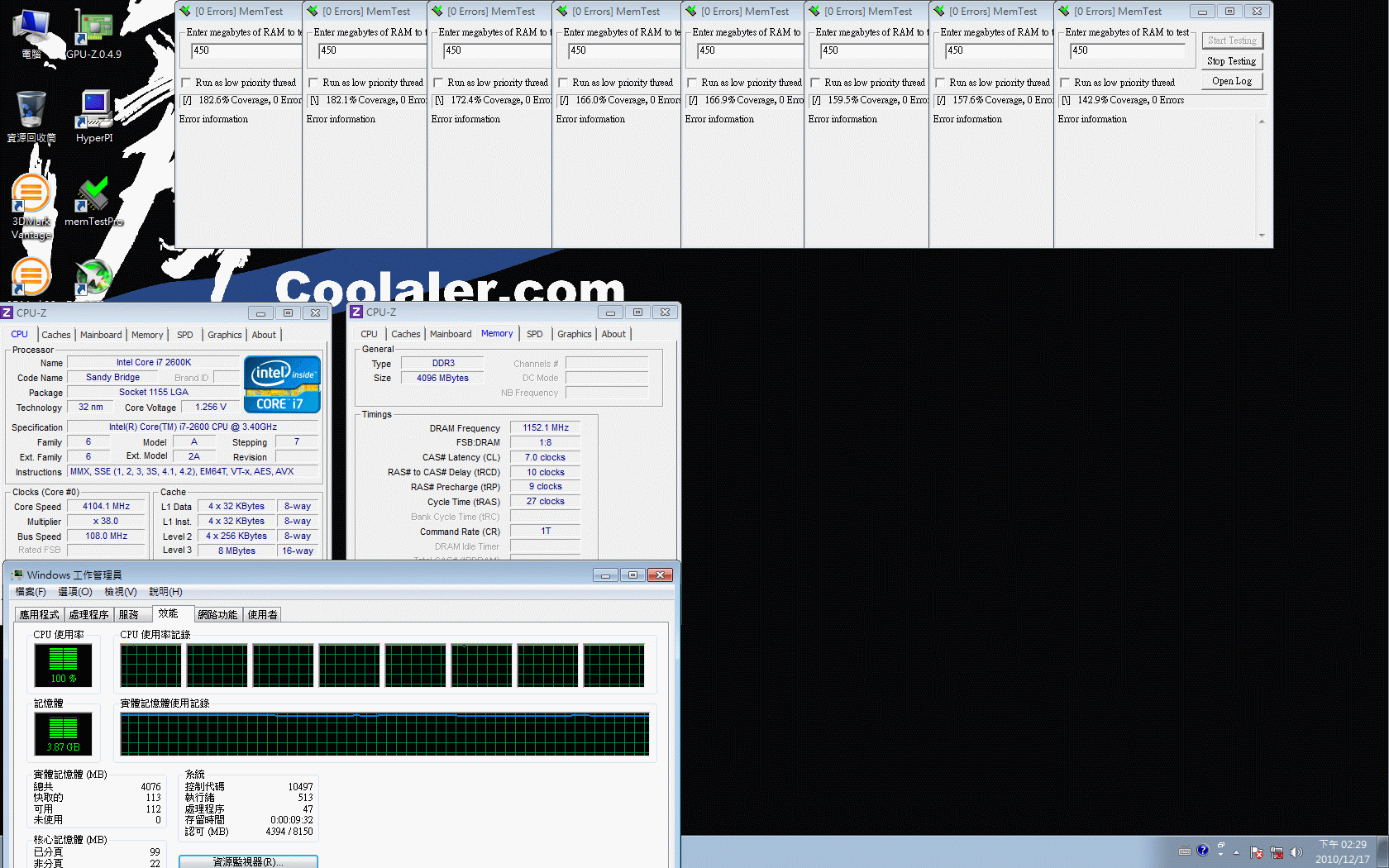Open the 選項(O) menu in Task Manager

tap(75, 592)
